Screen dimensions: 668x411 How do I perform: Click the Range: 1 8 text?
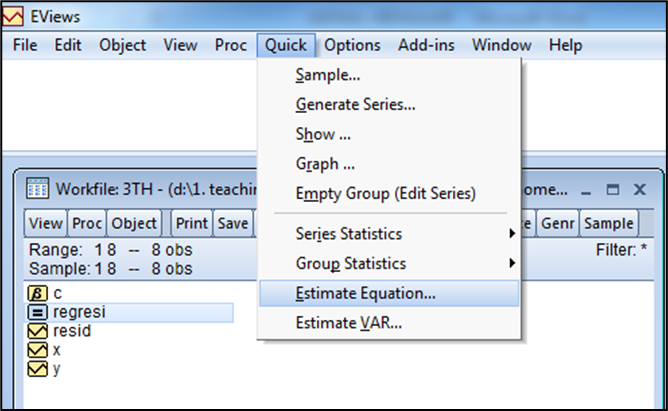[72, 250]
